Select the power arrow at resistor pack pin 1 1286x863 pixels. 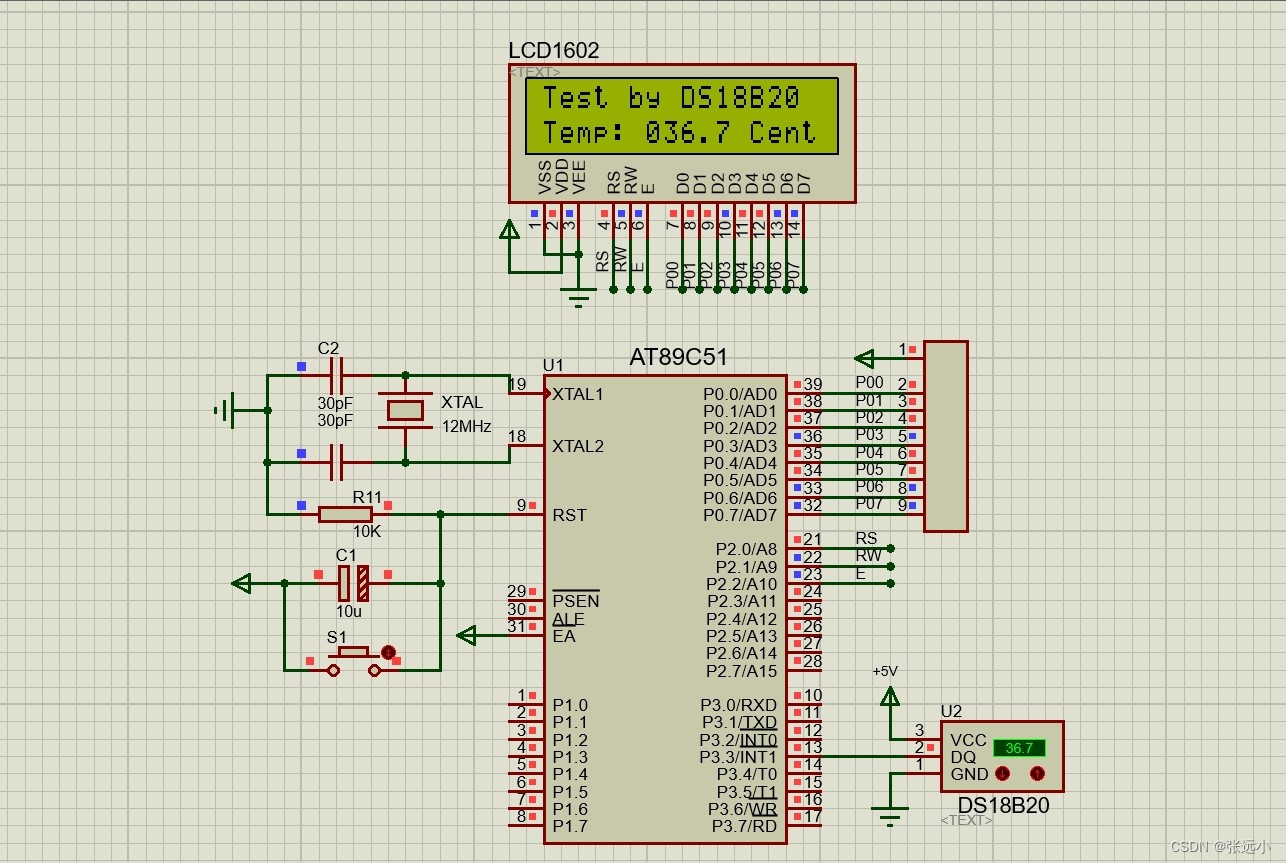(x=866, y=358)
